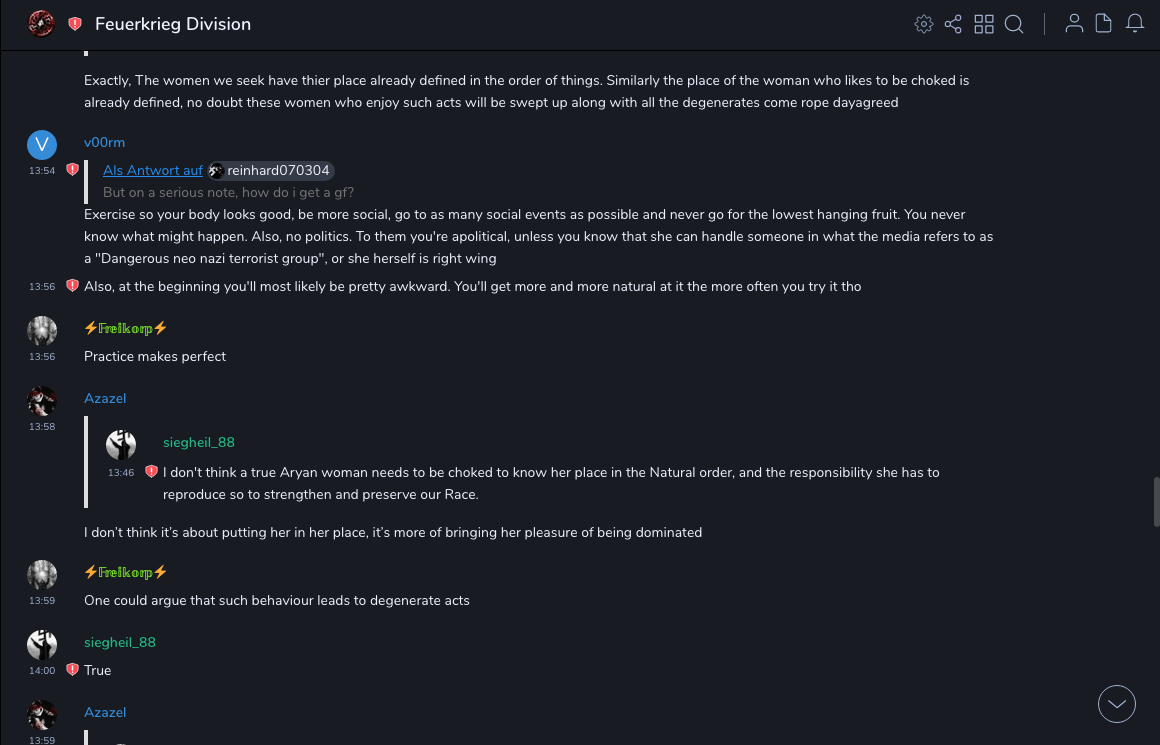Open the apps grid icon in header

[984, 24]
